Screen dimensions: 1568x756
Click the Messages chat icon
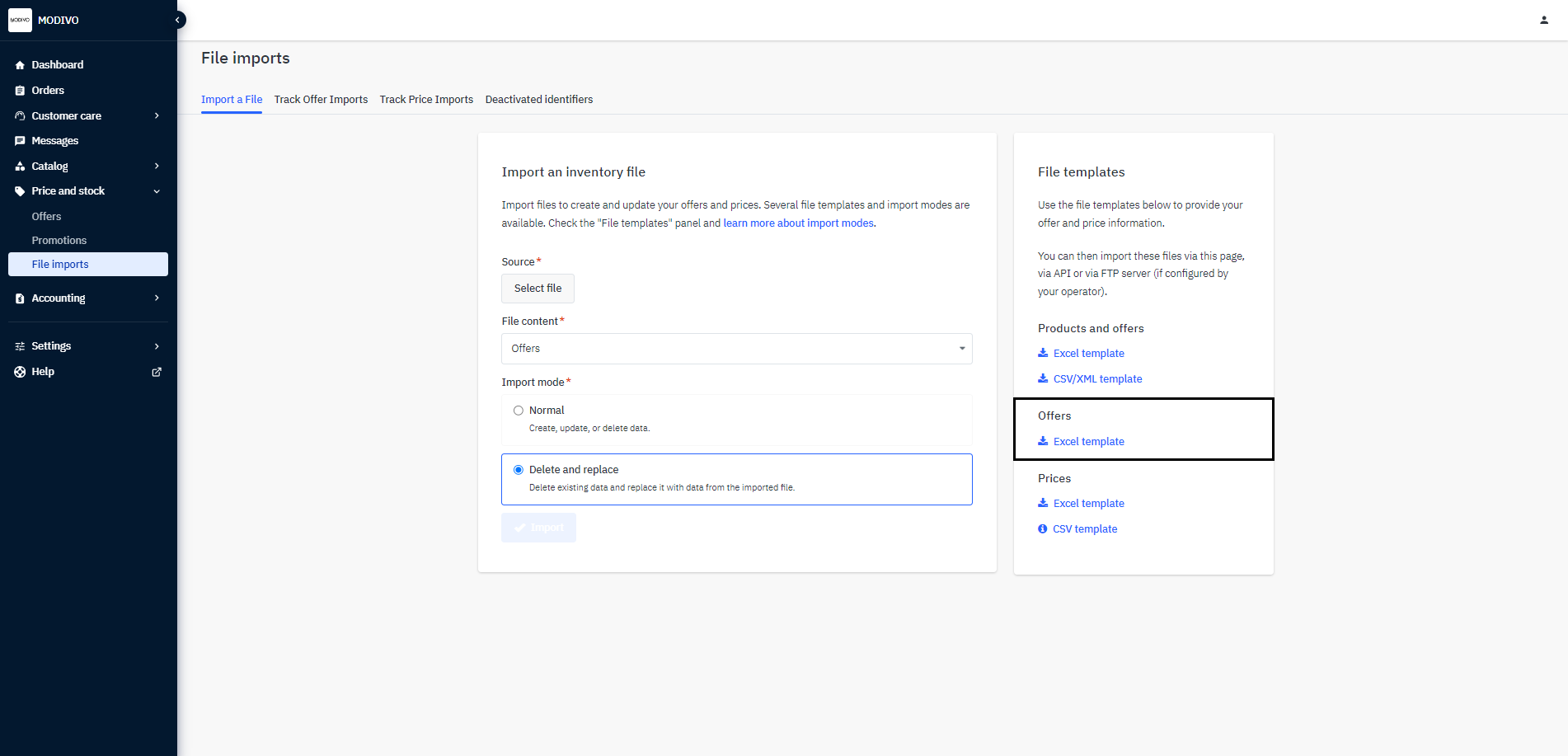[20, 141]
